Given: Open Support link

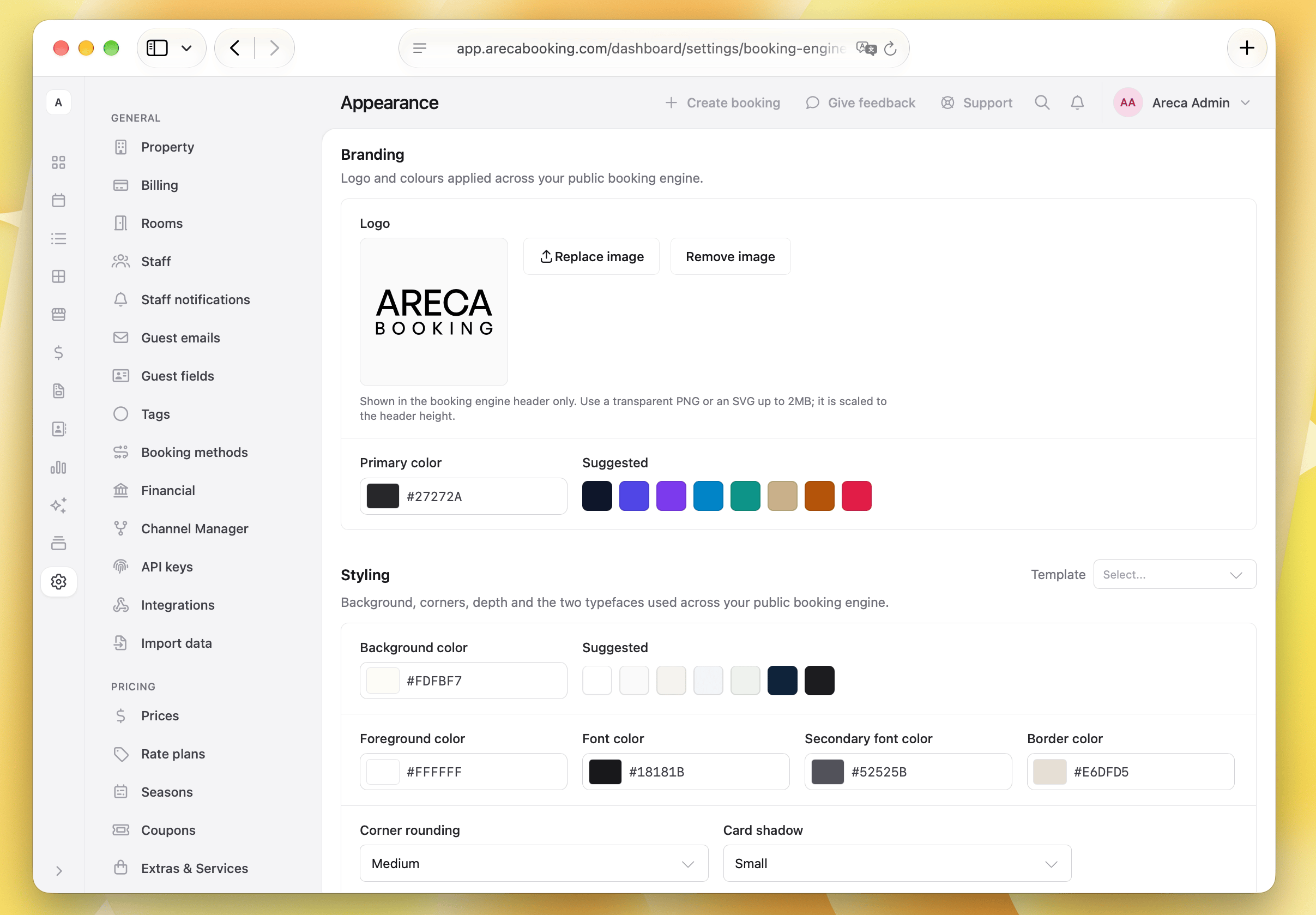Looking at the screenshot, I should coord(977,103).
